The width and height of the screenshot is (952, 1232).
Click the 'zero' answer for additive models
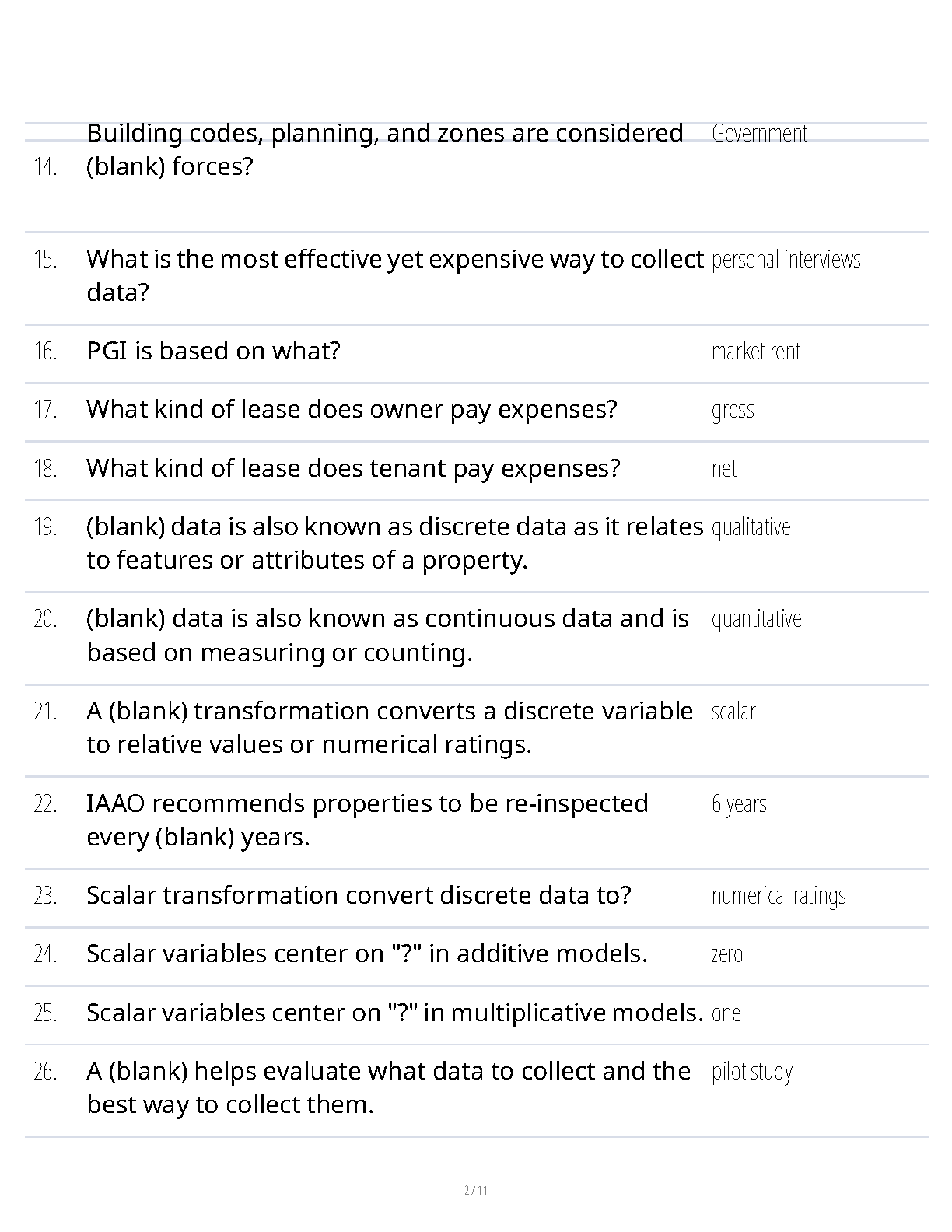(727, 954)
